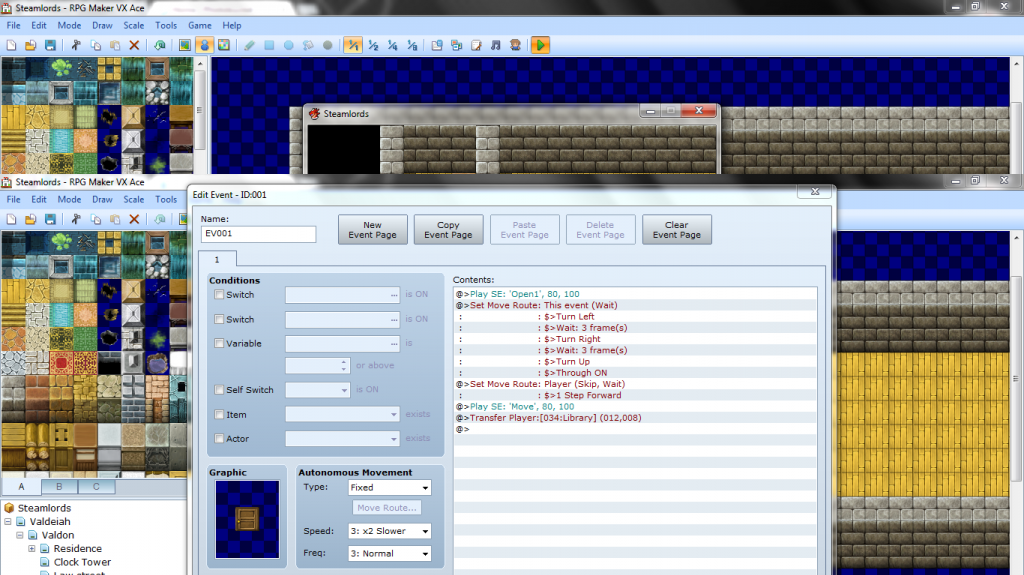
Task: Switch to tileset tab C
Action: (x=97, y=487)
